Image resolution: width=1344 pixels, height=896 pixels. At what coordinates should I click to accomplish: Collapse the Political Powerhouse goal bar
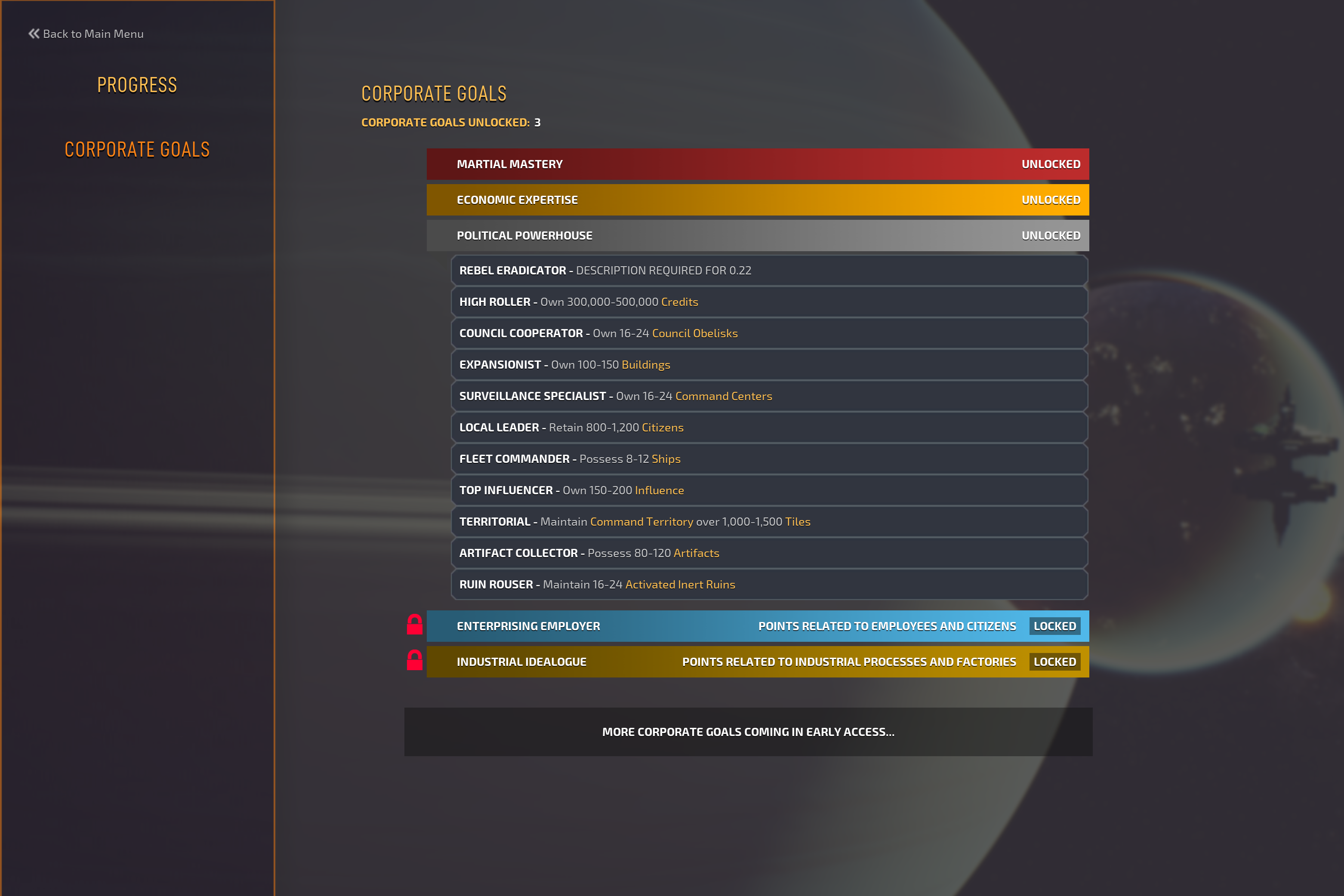[x=757, y=235]
